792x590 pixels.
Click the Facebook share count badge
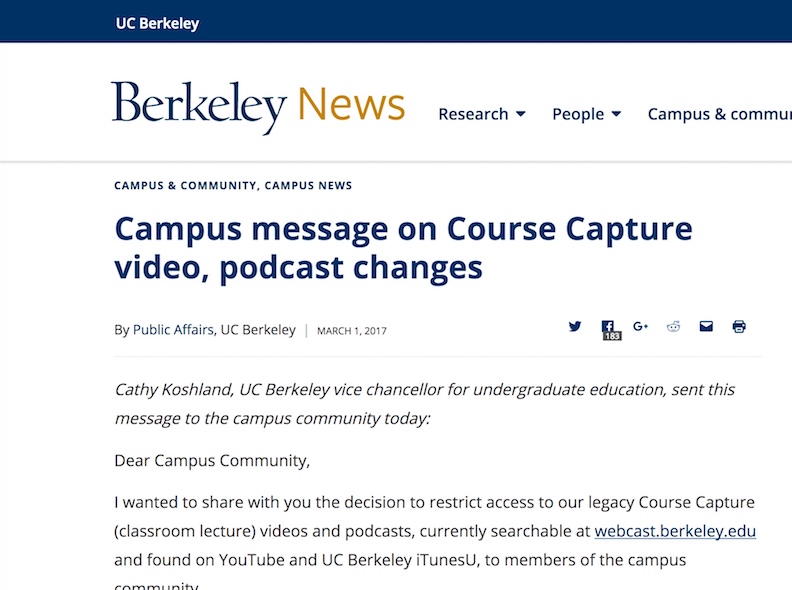[612, 336]
